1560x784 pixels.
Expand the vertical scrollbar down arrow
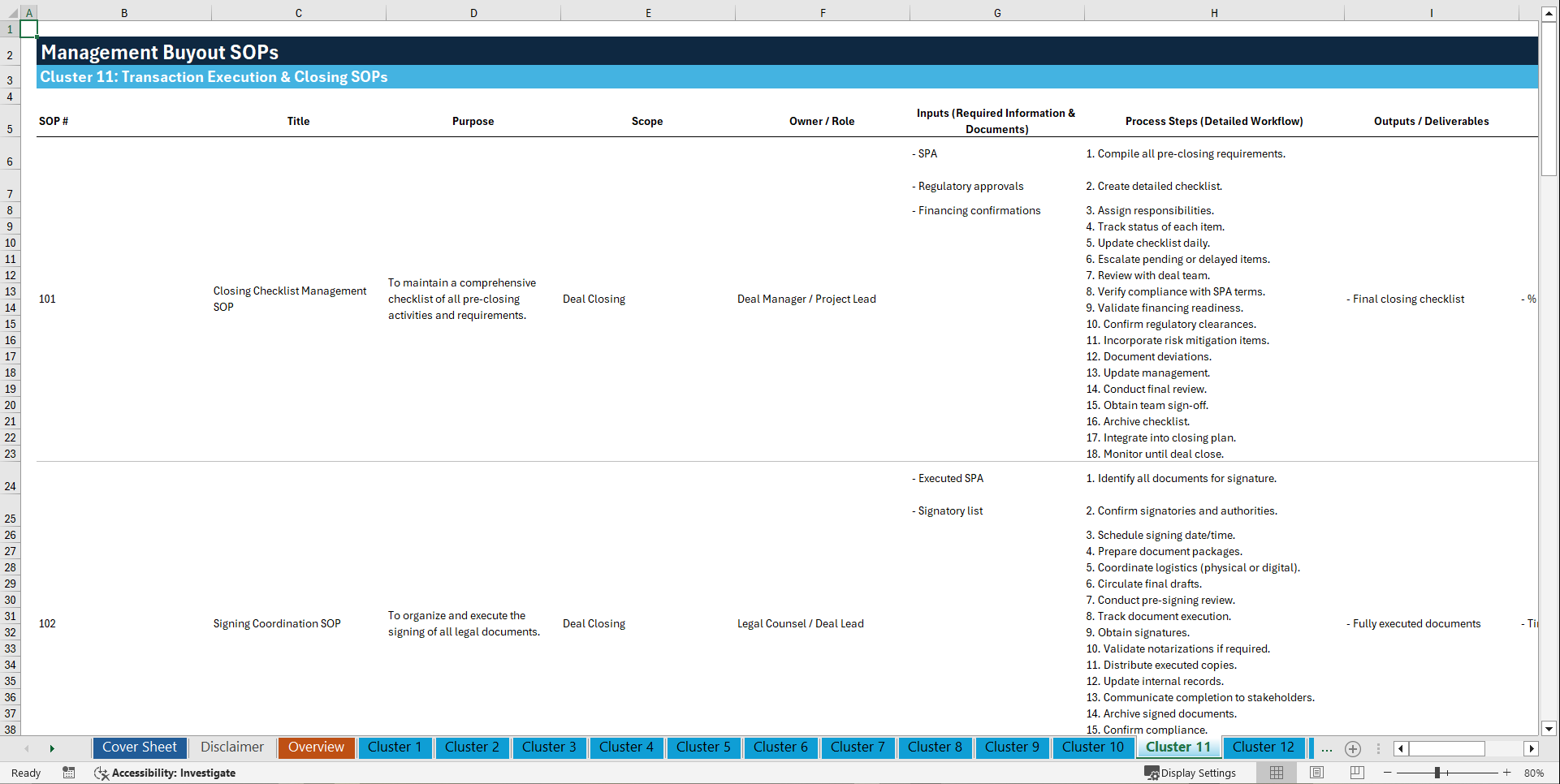click(x=1549, y=729)
